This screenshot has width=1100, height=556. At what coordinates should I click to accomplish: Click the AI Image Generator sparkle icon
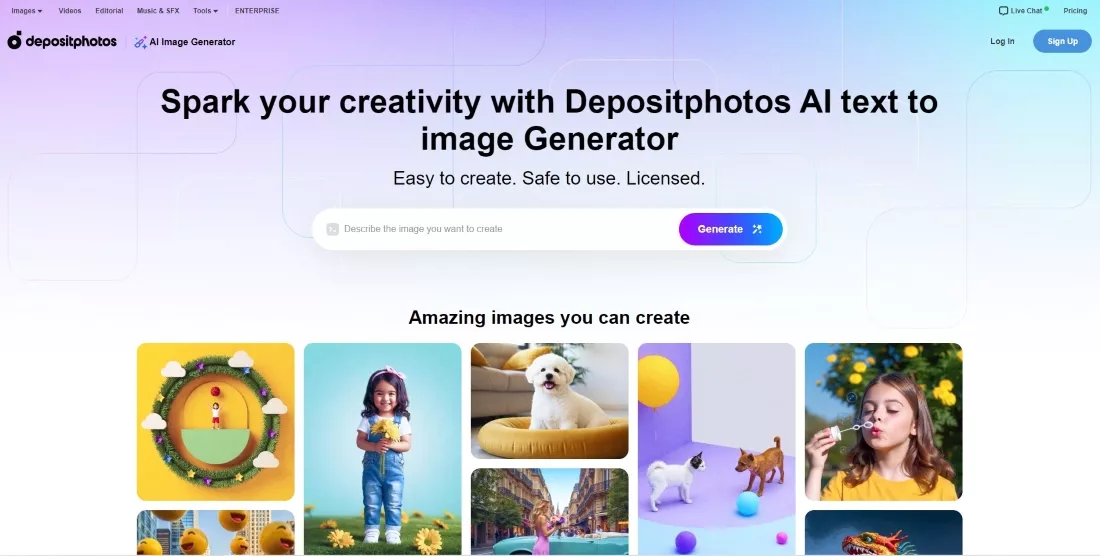tap(140, 42)
